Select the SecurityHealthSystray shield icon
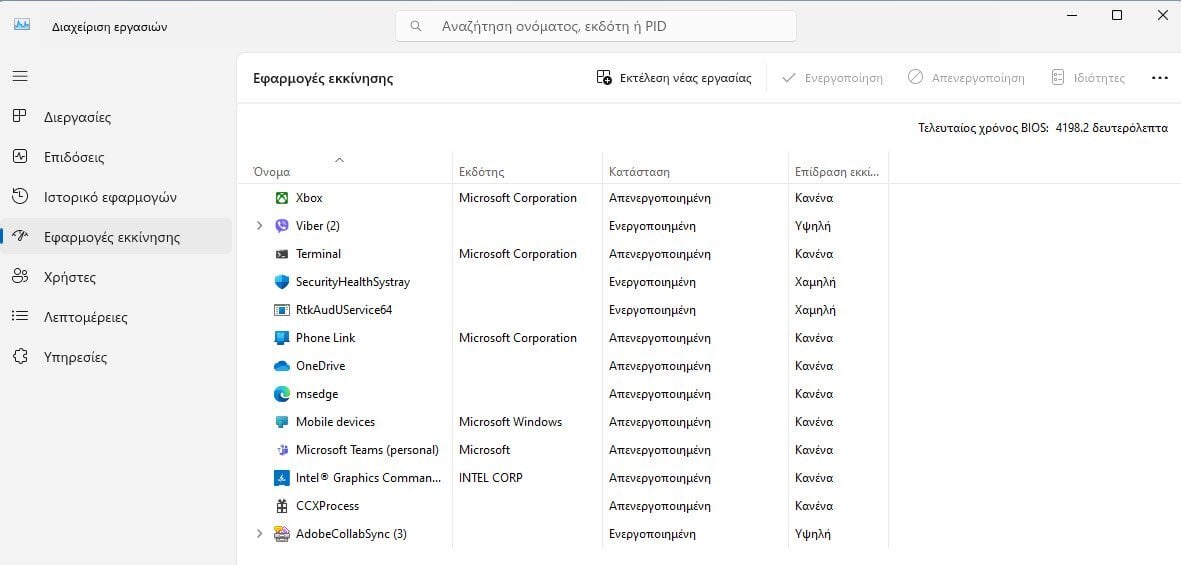The width and height of the screenshot is (1181, 565). pos(282,282)
